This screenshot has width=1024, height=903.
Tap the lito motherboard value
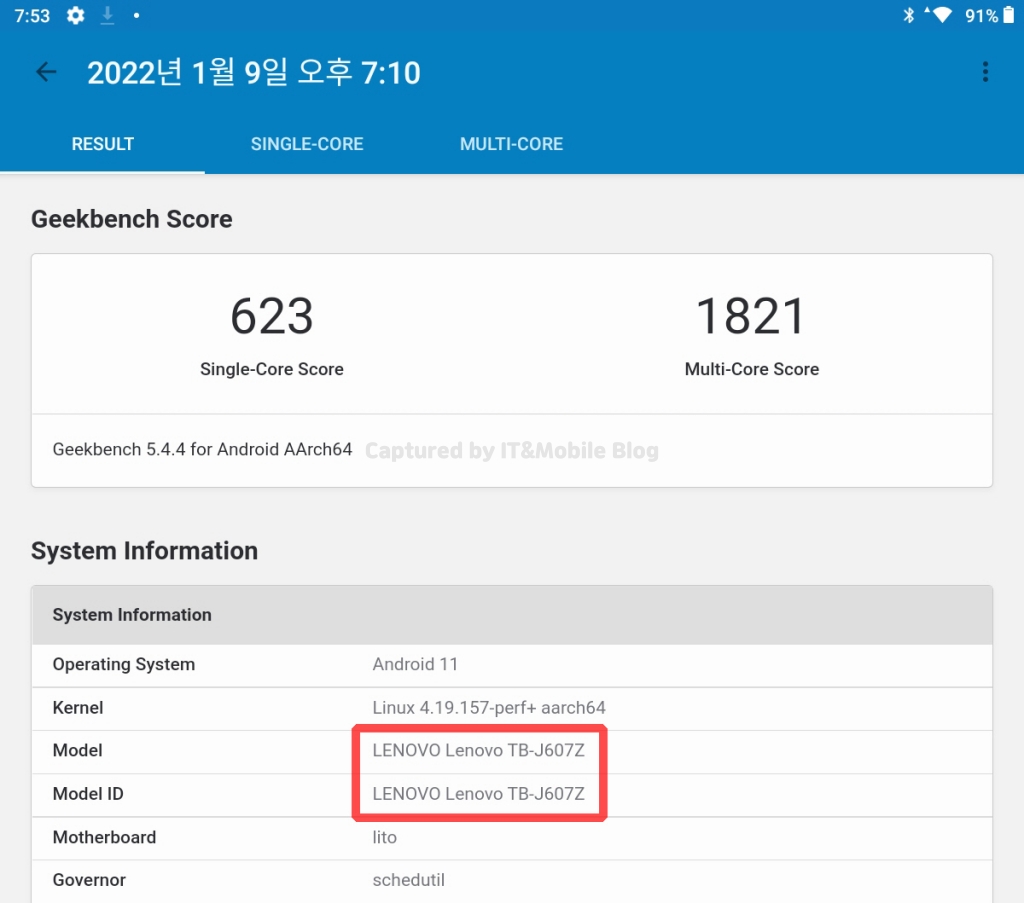point(385,837)
